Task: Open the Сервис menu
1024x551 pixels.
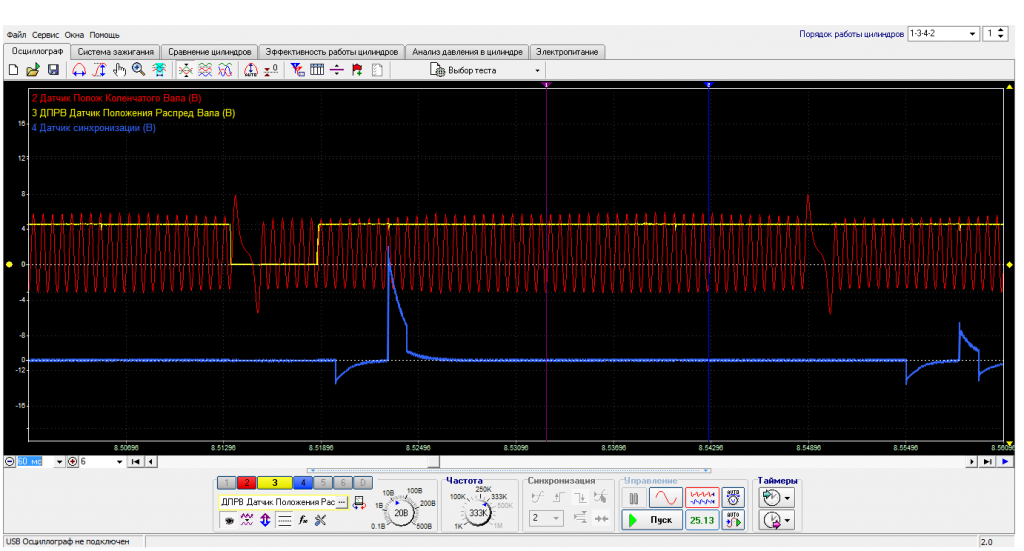Action: pos(45,35)
